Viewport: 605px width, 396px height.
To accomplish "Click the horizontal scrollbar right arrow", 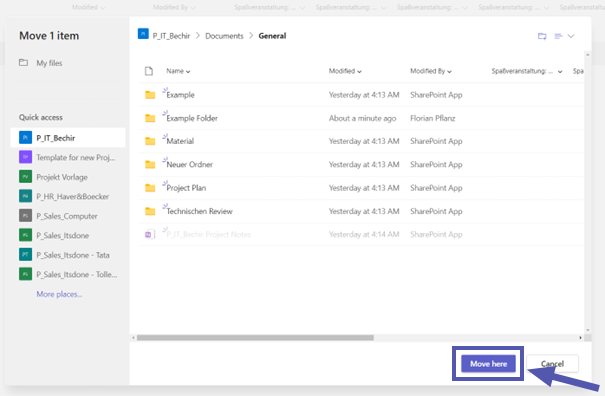I will (x=580, y=338).
